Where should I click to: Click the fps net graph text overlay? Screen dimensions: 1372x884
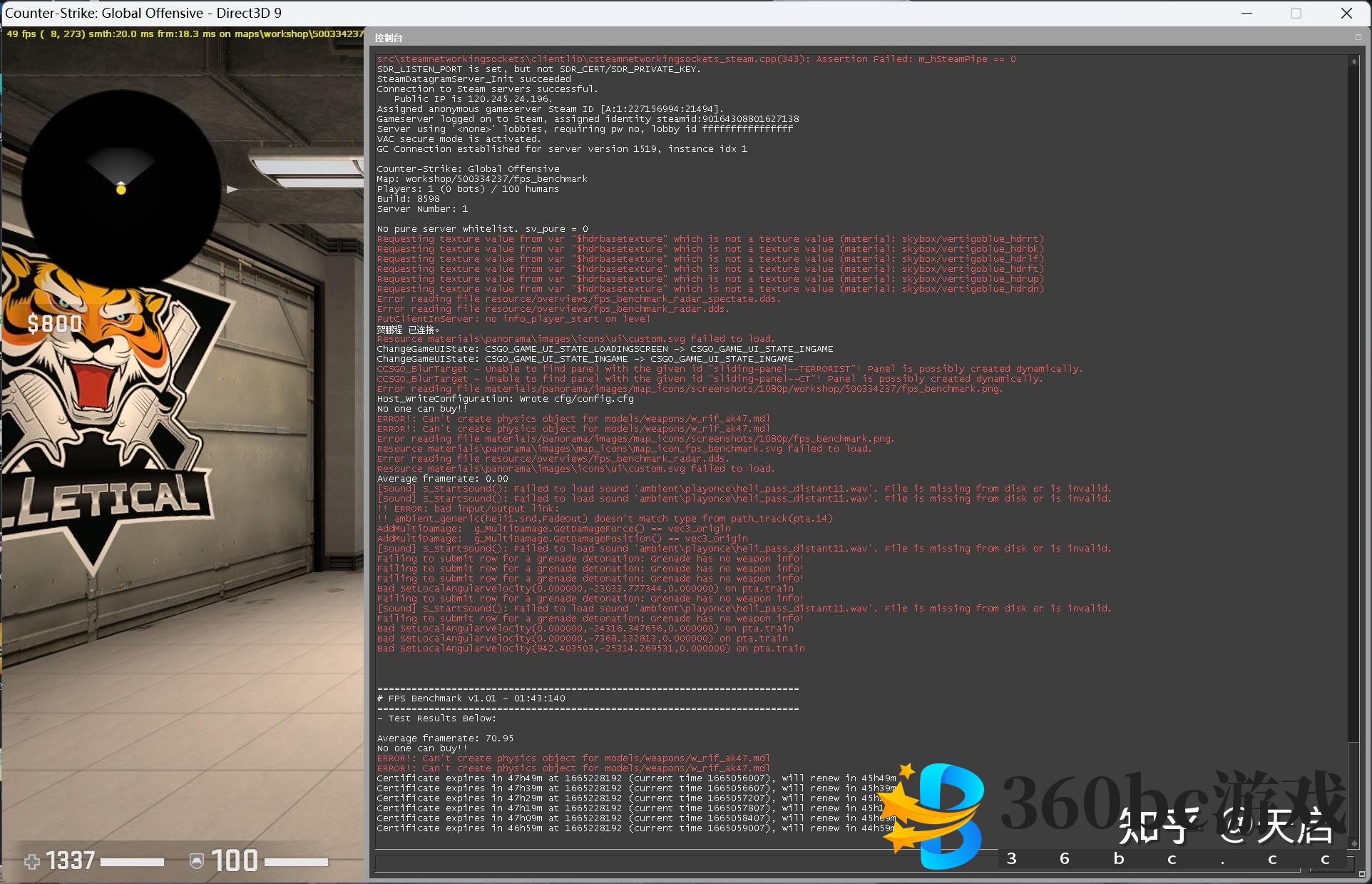pos(184,34)
